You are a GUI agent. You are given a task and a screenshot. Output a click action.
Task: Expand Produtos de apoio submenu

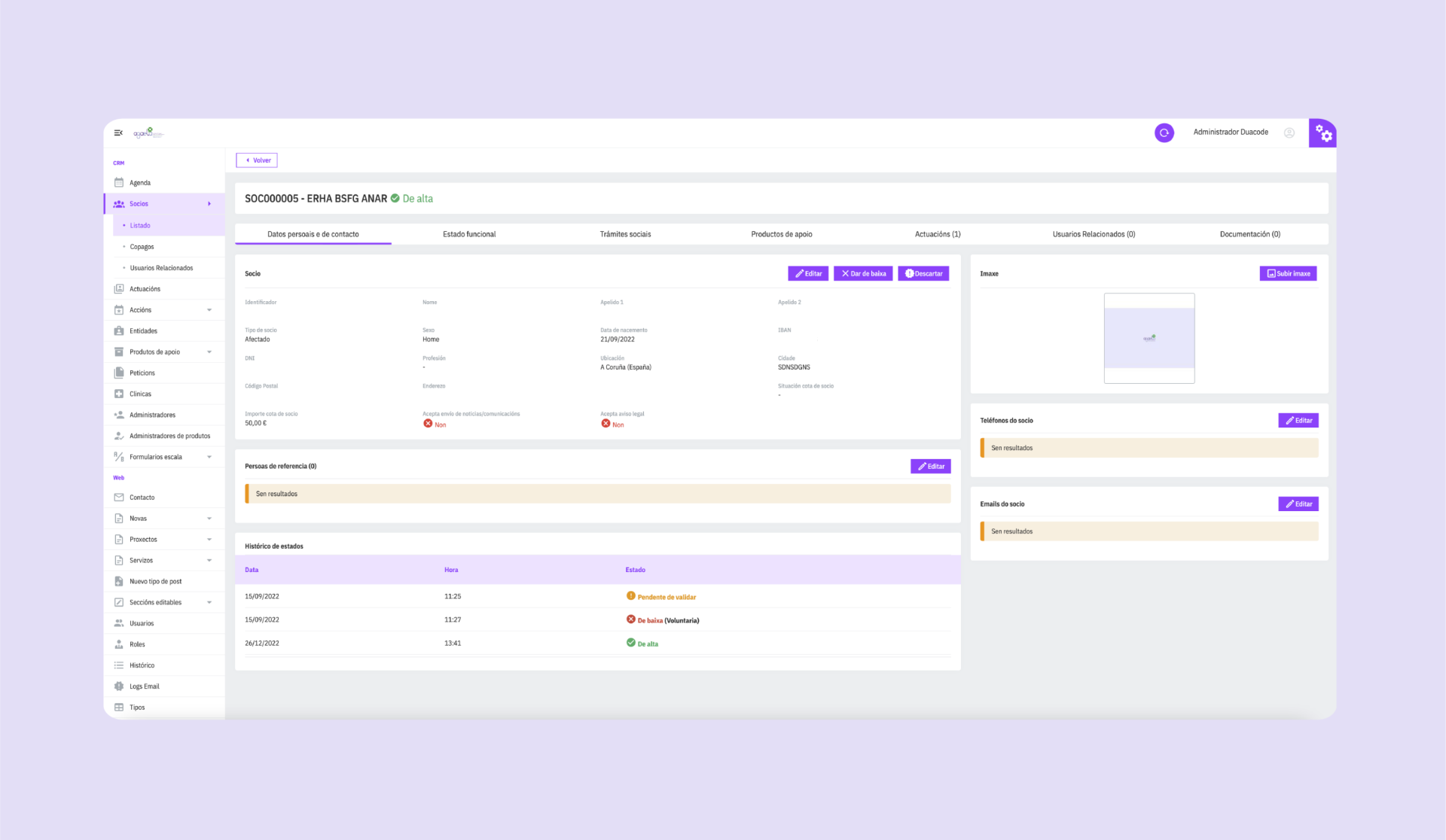[x=209, y=352]
